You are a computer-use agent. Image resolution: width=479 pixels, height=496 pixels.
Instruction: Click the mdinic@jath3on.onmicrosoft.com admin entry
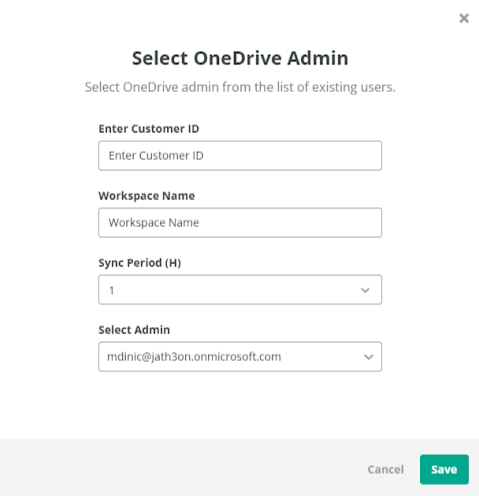(194, 357)
